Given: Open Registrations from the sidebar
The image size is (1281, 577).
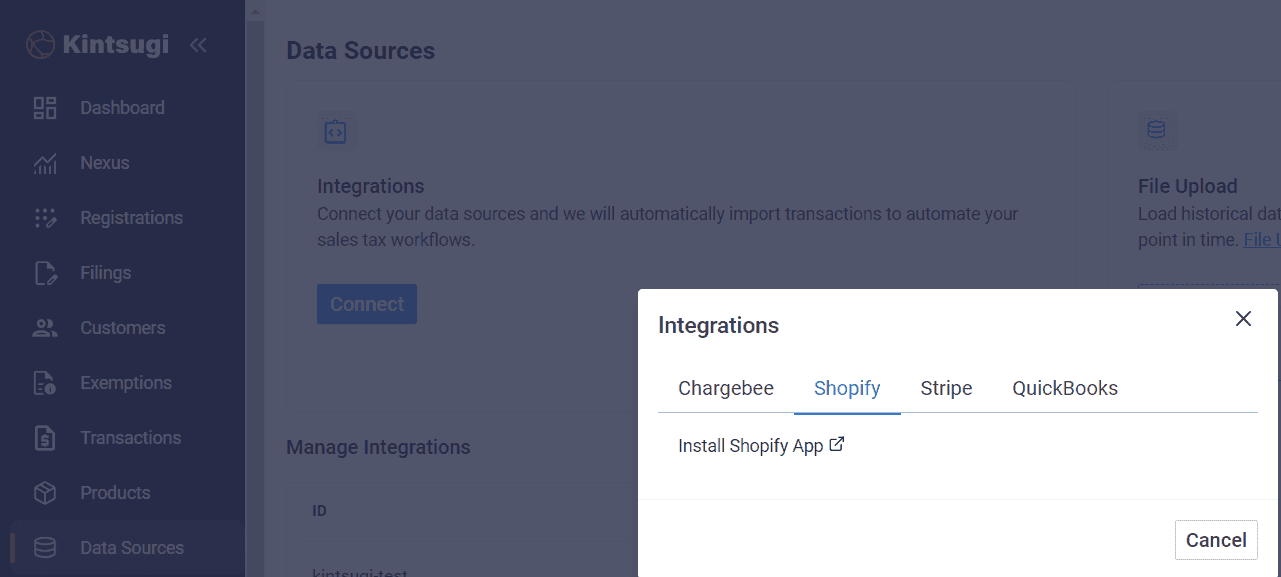Looking at the screenshot, I should point(131,217).
